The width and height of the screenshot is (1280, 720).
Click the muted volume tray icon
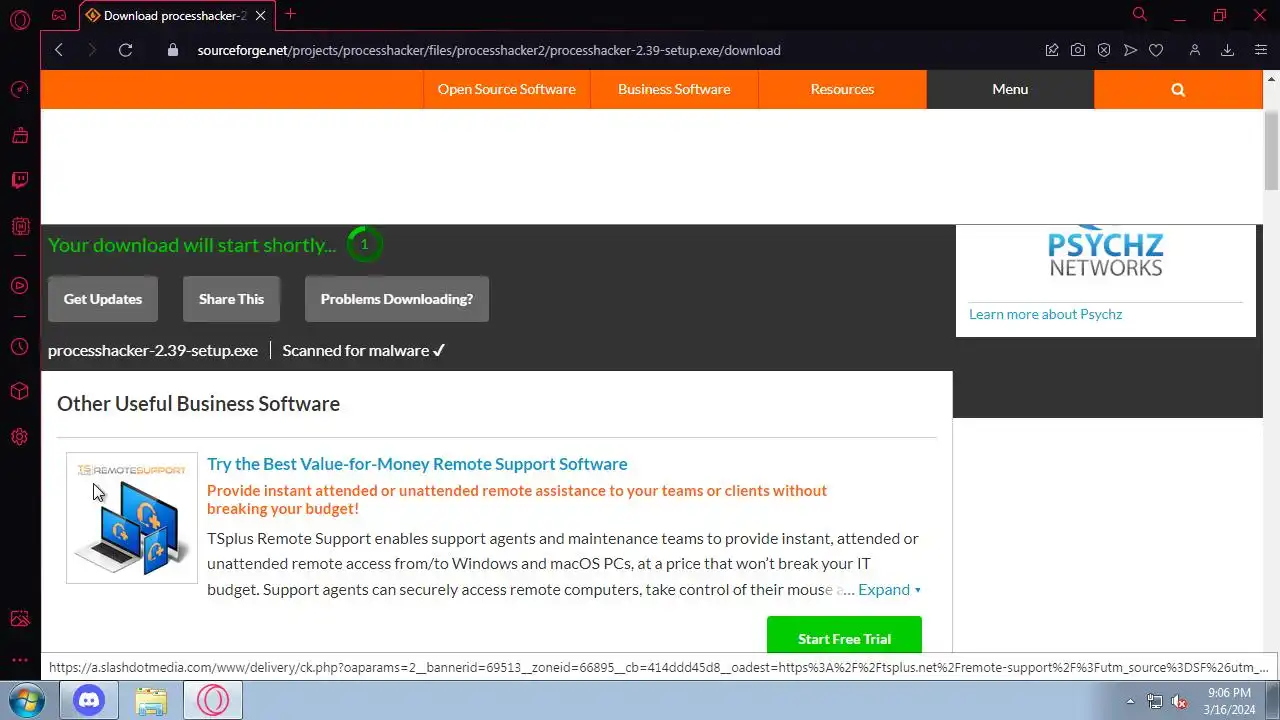point(1179,701)
